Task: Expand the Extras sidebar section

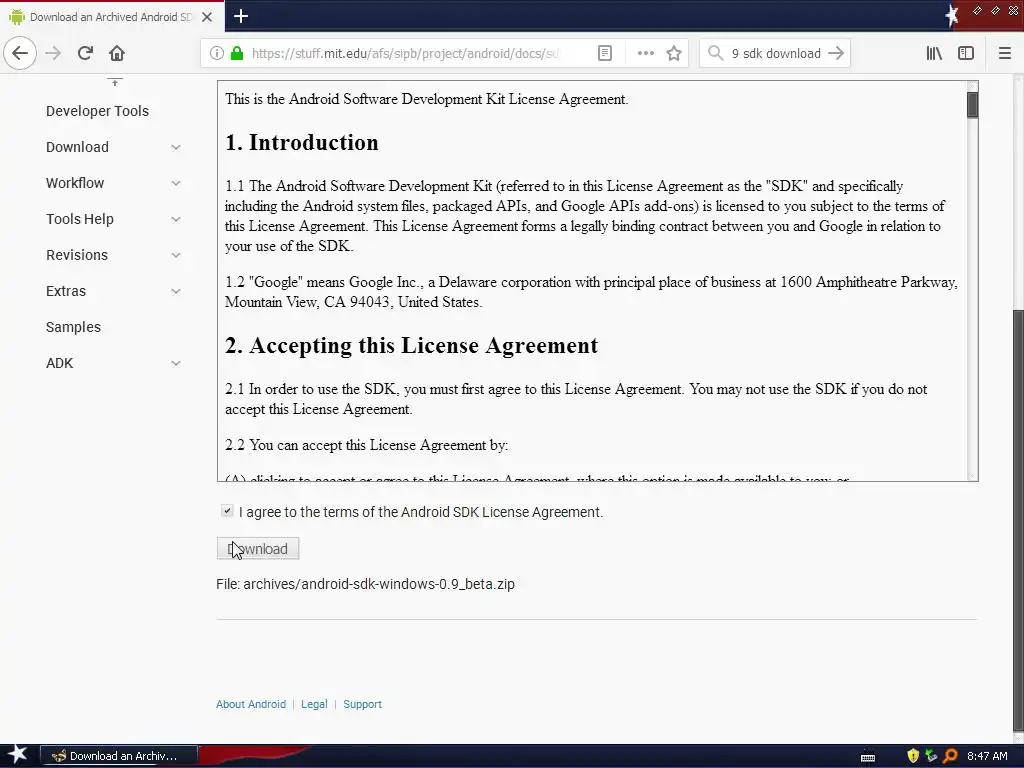Action: (176, 291)
